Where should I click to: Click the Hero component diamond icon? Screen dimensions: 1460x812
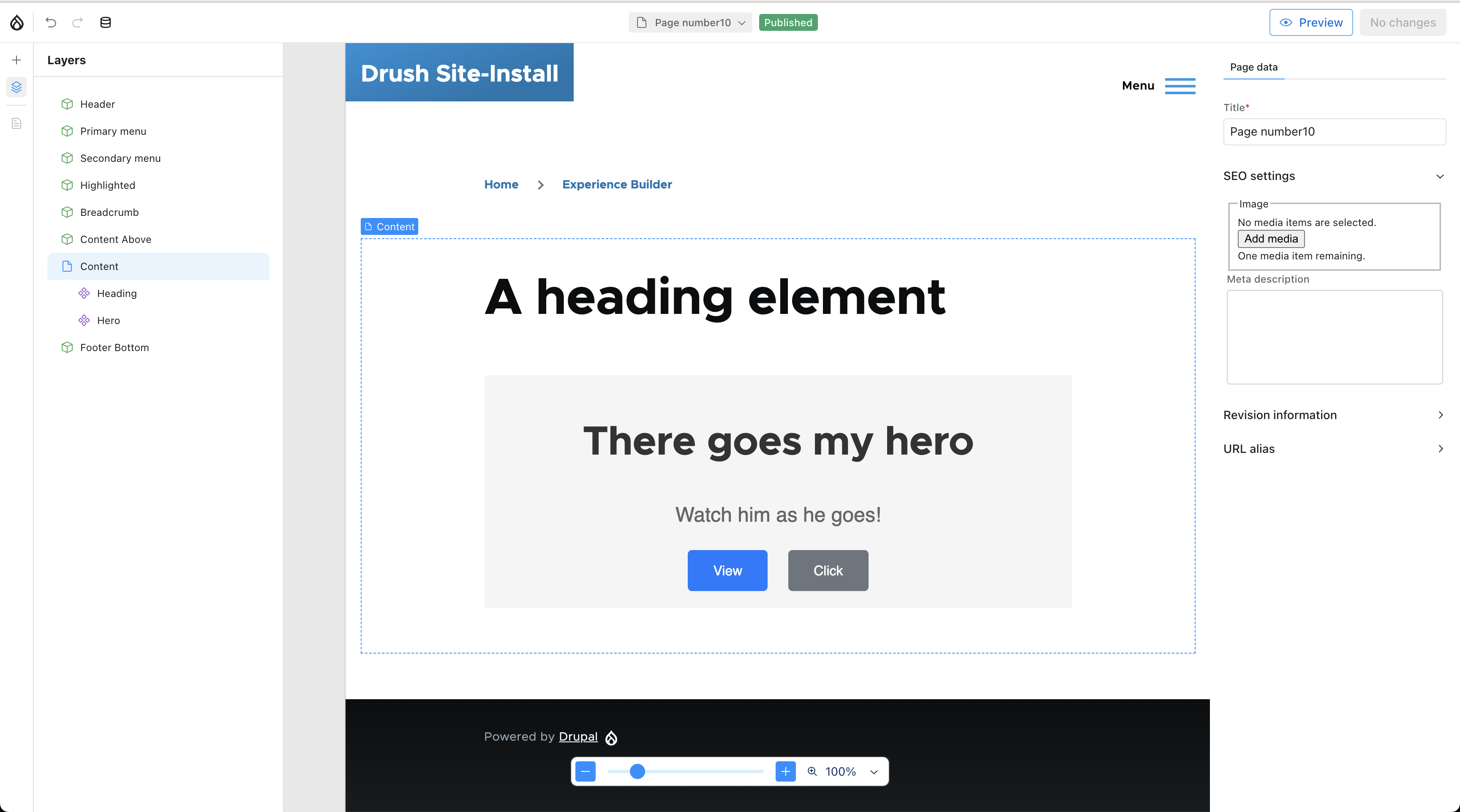click(84, 321)
